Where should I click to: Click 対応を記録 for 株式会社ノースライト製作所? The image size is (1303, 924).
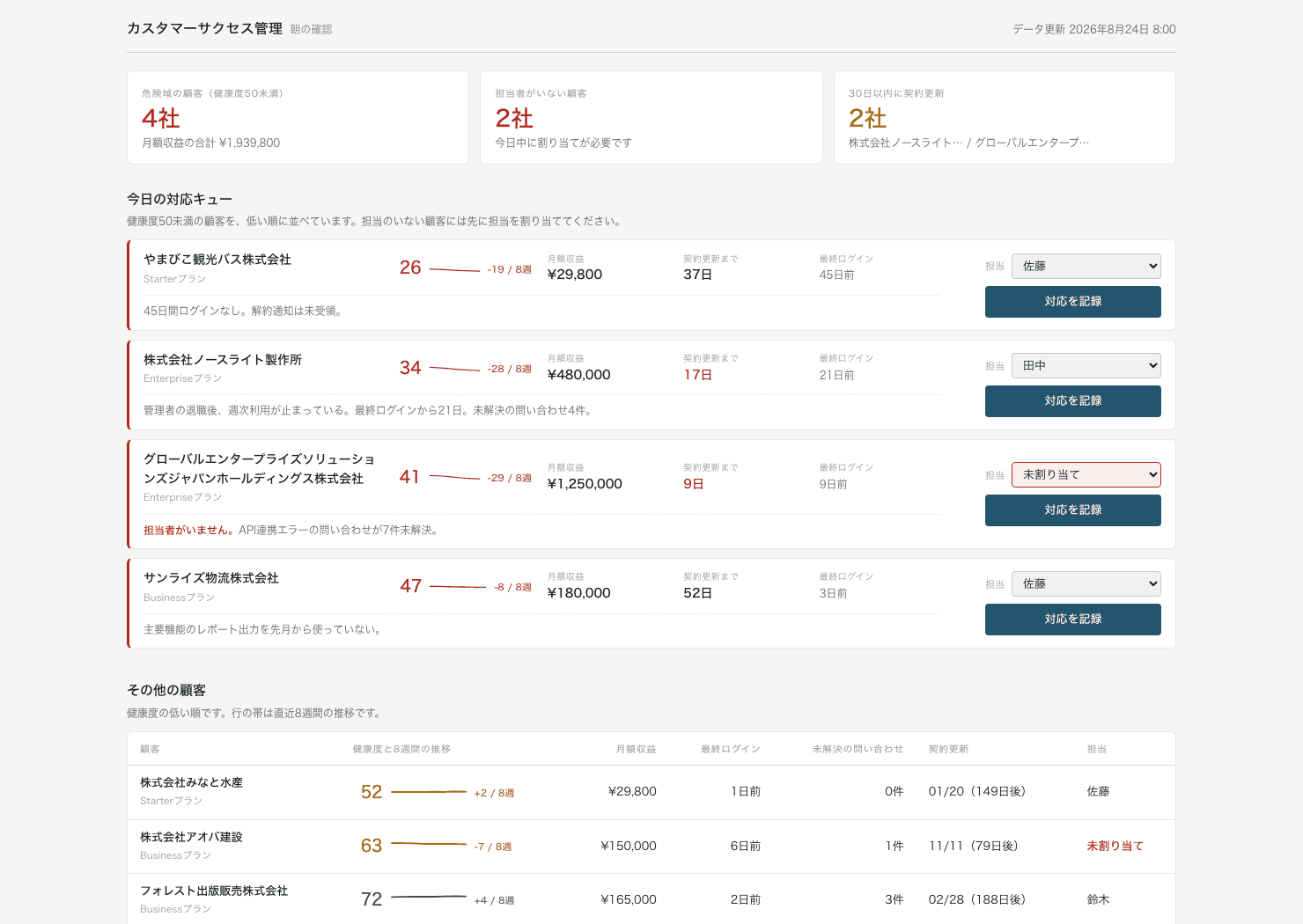(x=1072, y=401)
